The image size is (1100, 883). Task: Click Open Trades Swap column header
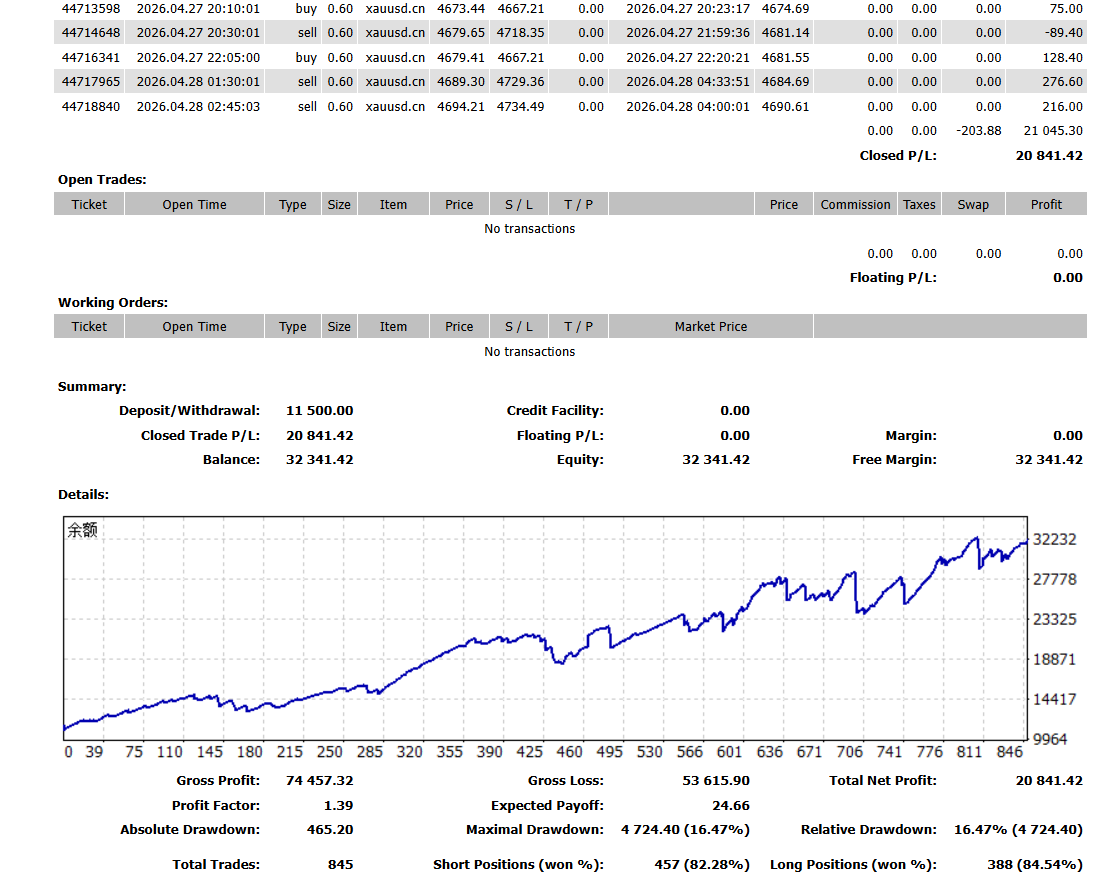pyautogui.click(x=972, y=204)
